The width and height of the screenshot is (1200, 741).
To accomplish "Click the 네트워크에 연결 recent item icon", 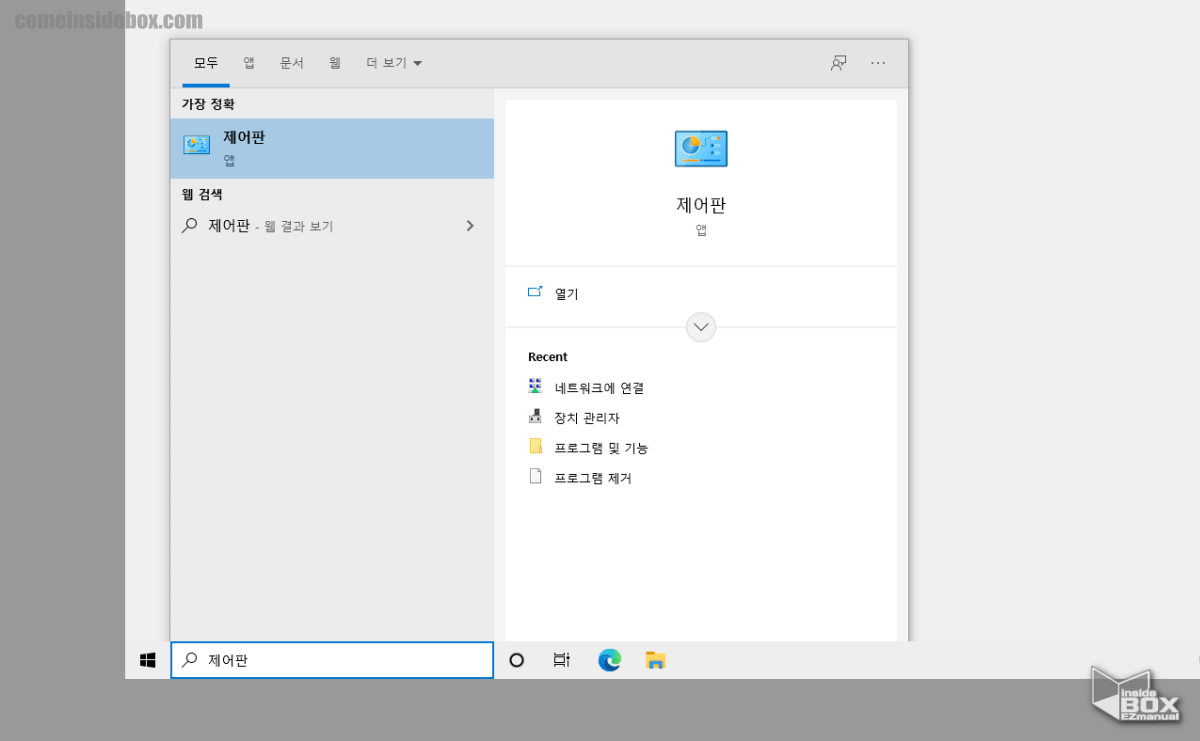I will pos(535,387).
